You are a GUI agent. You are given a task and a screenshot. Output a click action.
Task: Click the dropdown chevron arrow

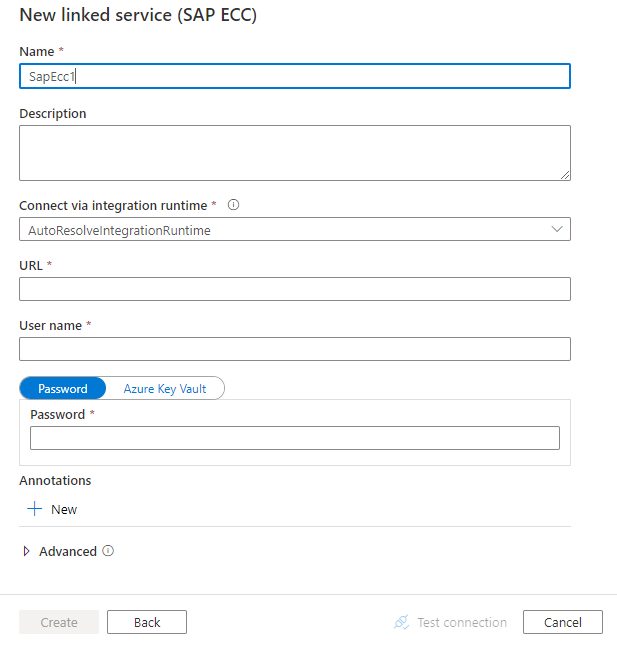click(557, 229)
